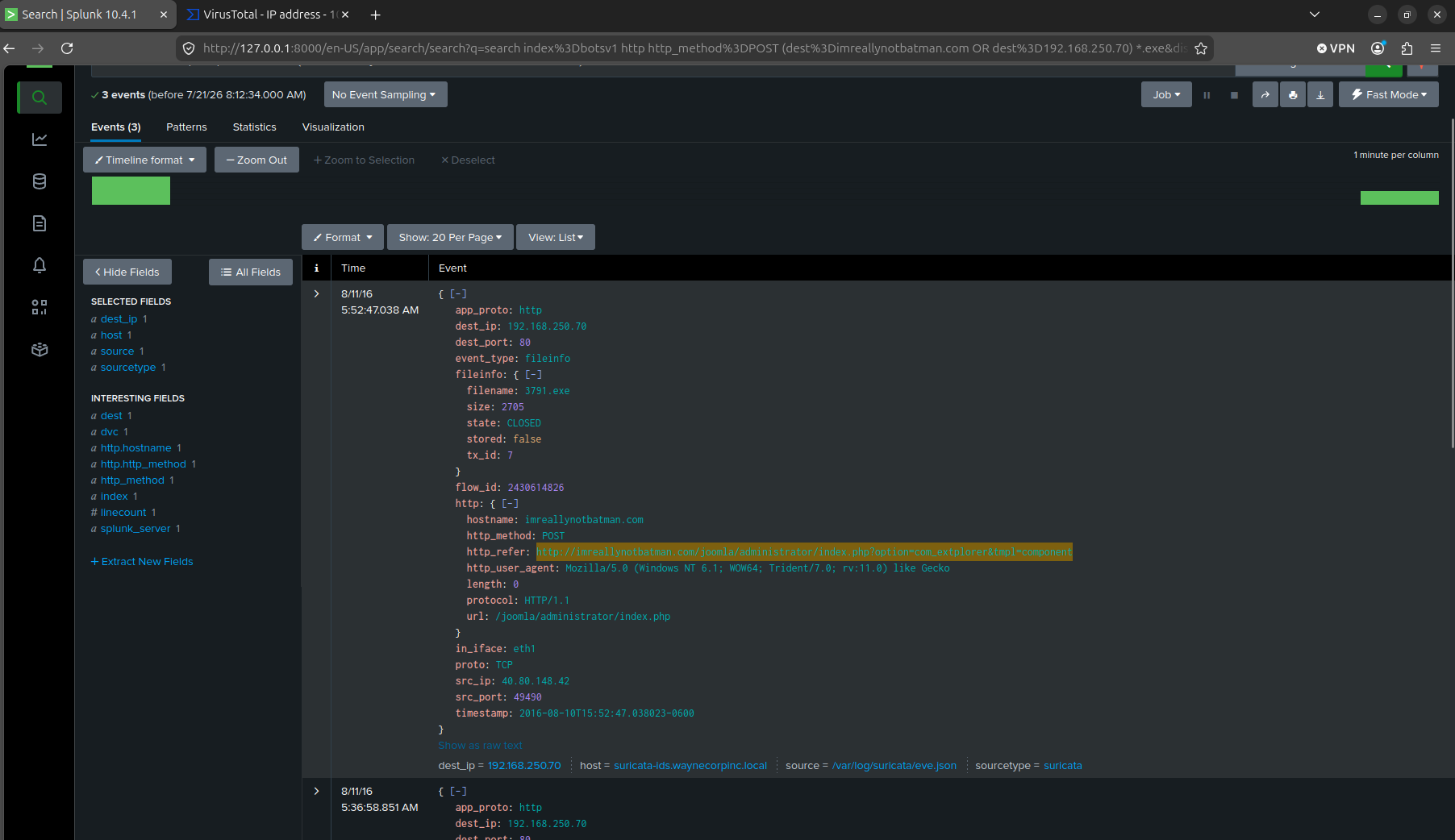The width and height of the screenshot is (1455, 840).
Task: Export results with download icon
Action: click(1320, 94)
